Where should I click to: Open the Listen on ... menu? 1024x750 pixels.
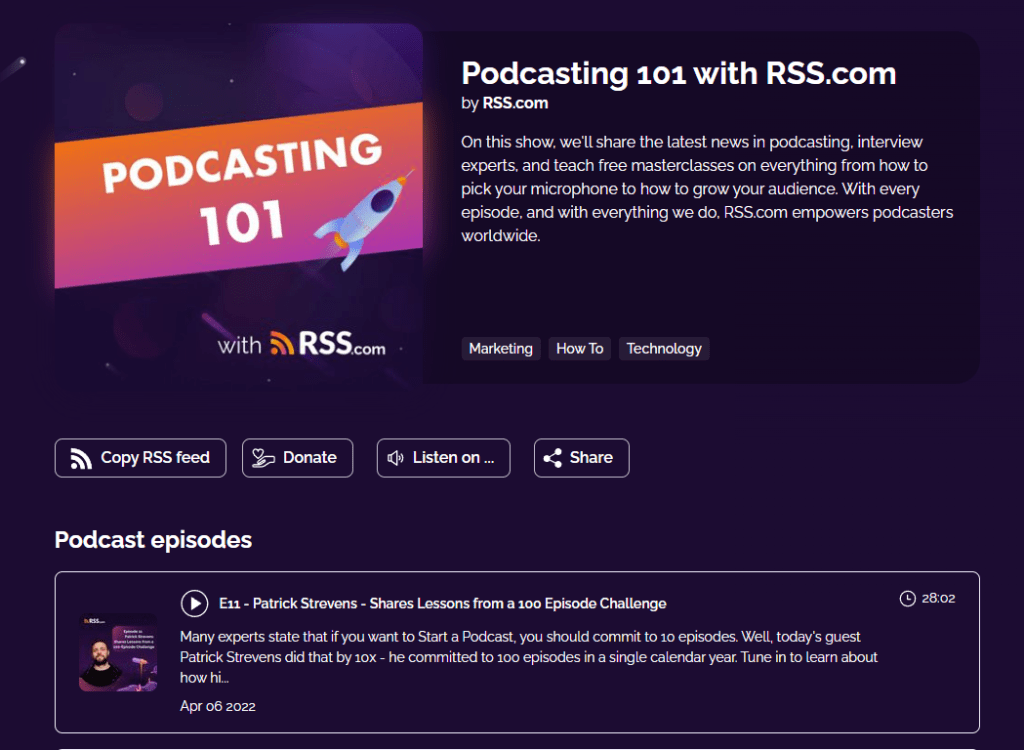tap(443, 458)
